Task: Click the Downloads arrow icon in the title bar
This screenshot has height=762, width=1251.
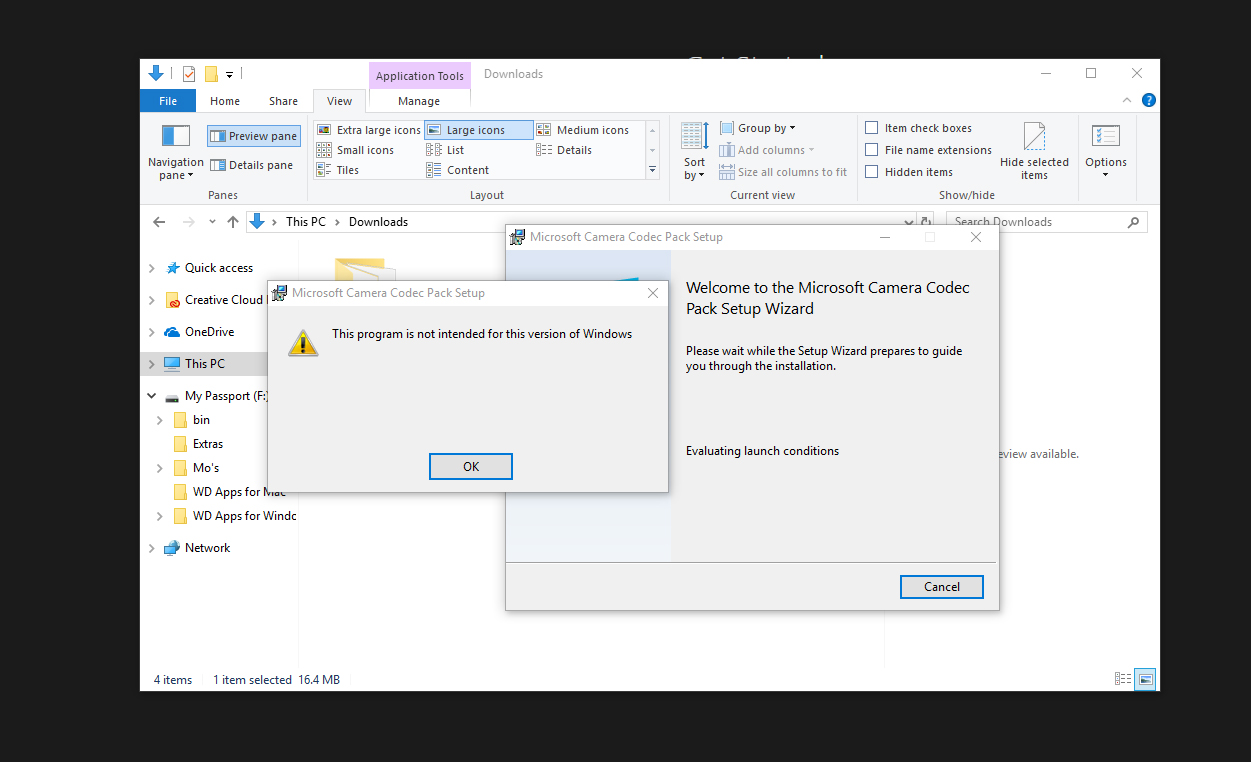Action: [156, 73]
